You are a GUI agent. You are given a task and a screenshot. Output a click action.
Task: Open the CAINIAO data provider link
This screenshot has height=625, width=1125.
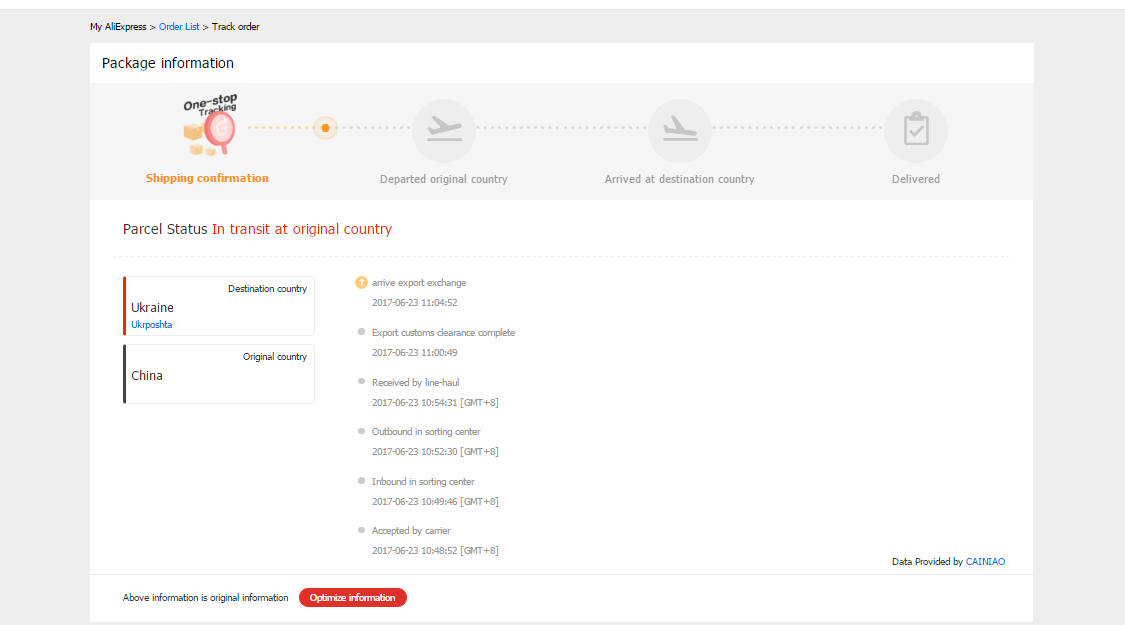coord(985,562)
